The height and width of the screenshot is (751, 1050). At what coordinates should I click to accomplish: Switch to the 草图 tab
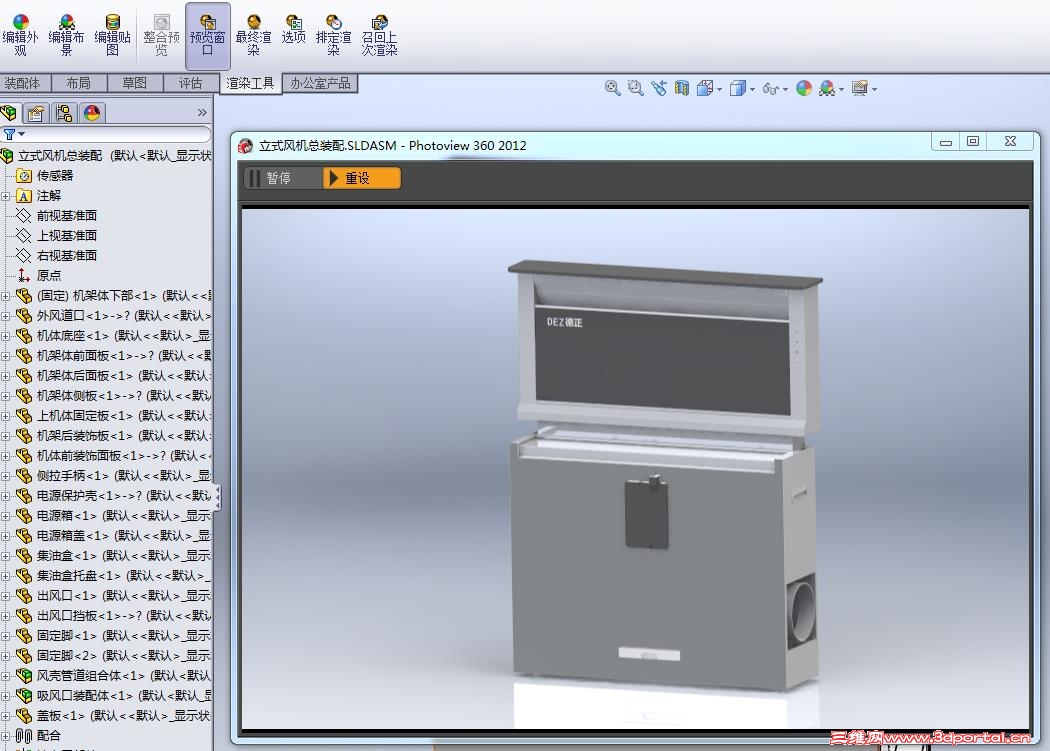135,83
